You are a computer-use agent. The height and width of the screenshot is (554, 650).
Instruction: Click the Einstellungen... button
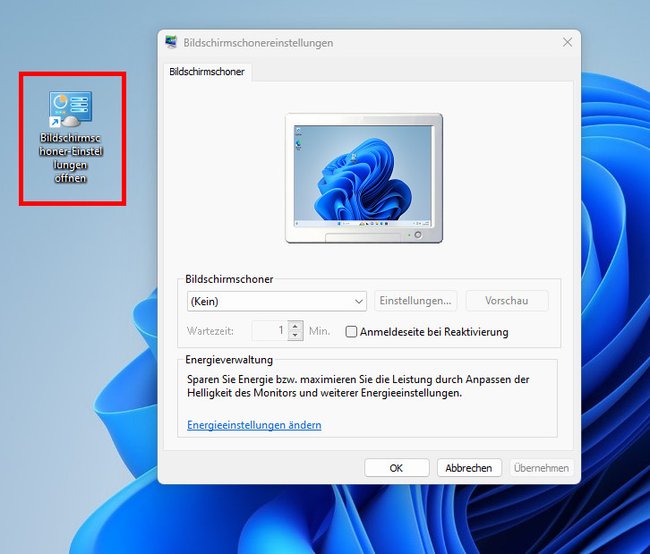point(415,301)
